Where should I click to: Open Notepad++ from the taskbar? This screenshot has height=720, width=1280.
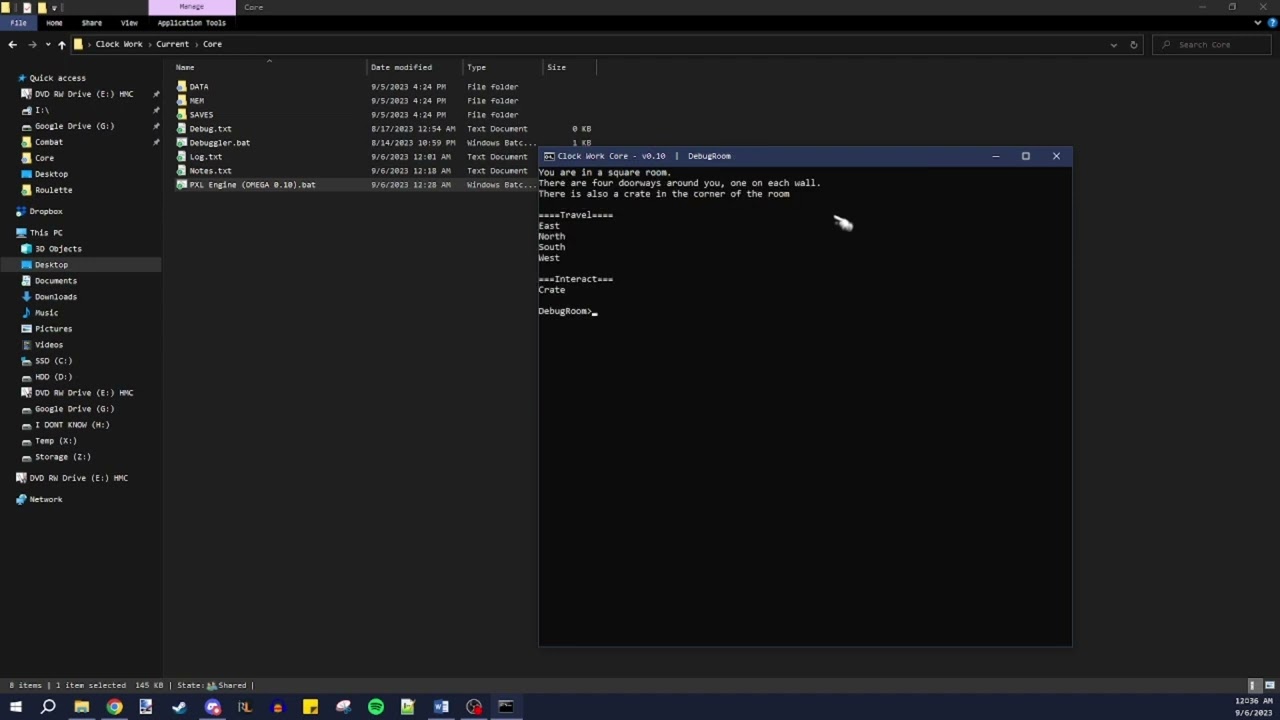click(x=408, y=707)
